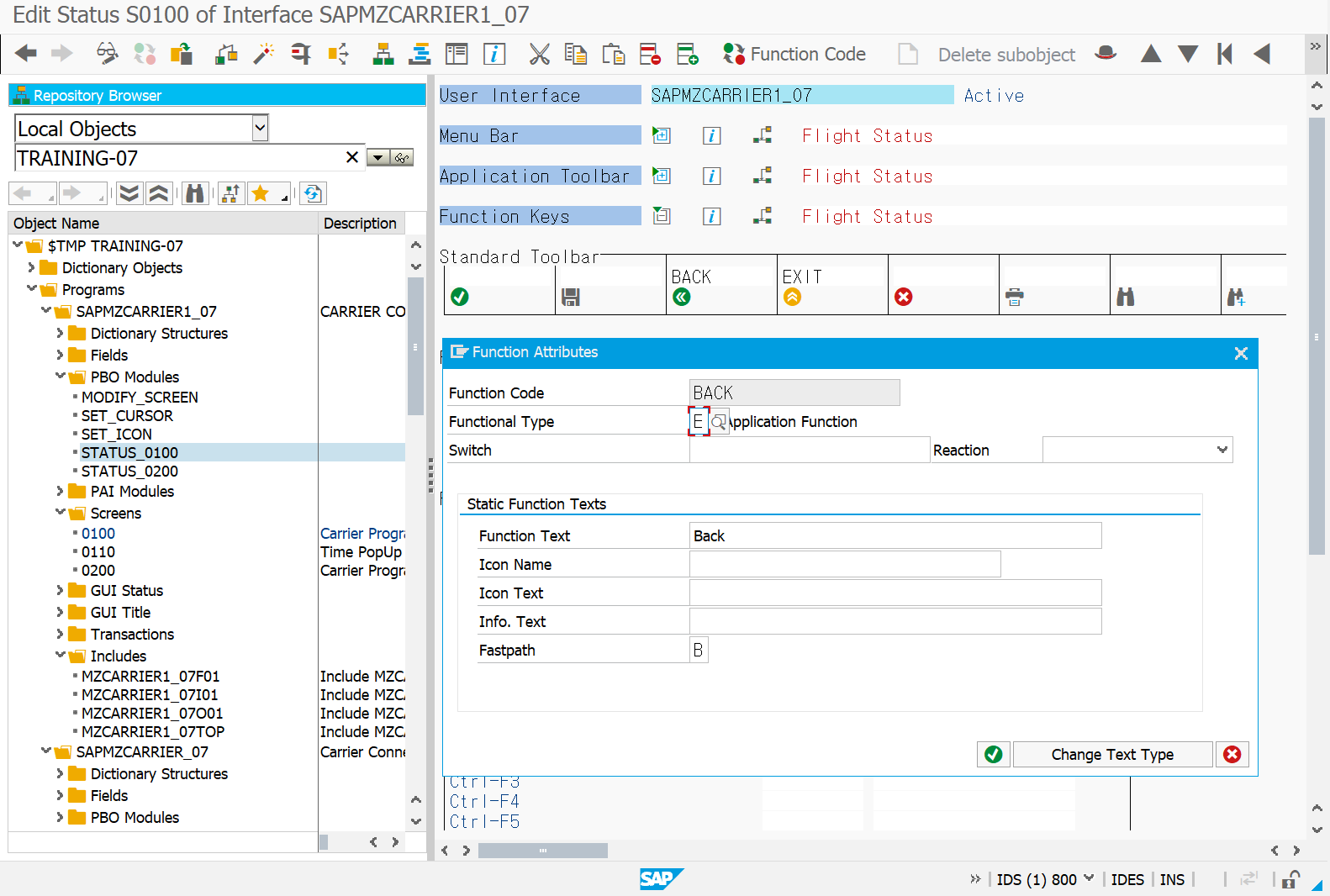Cancel dialog with the red X button
Image resolution: width=1330 pixels, height=896 pixels.
tap(1232, 754)
